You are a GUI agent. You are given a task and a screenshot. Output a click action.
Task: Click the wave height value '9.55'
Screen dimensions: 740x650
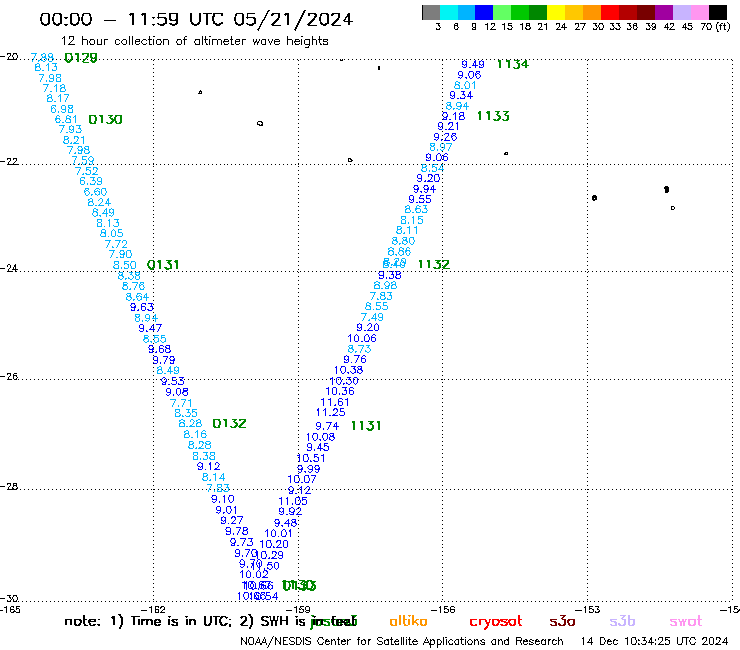[x=420, y=199]
